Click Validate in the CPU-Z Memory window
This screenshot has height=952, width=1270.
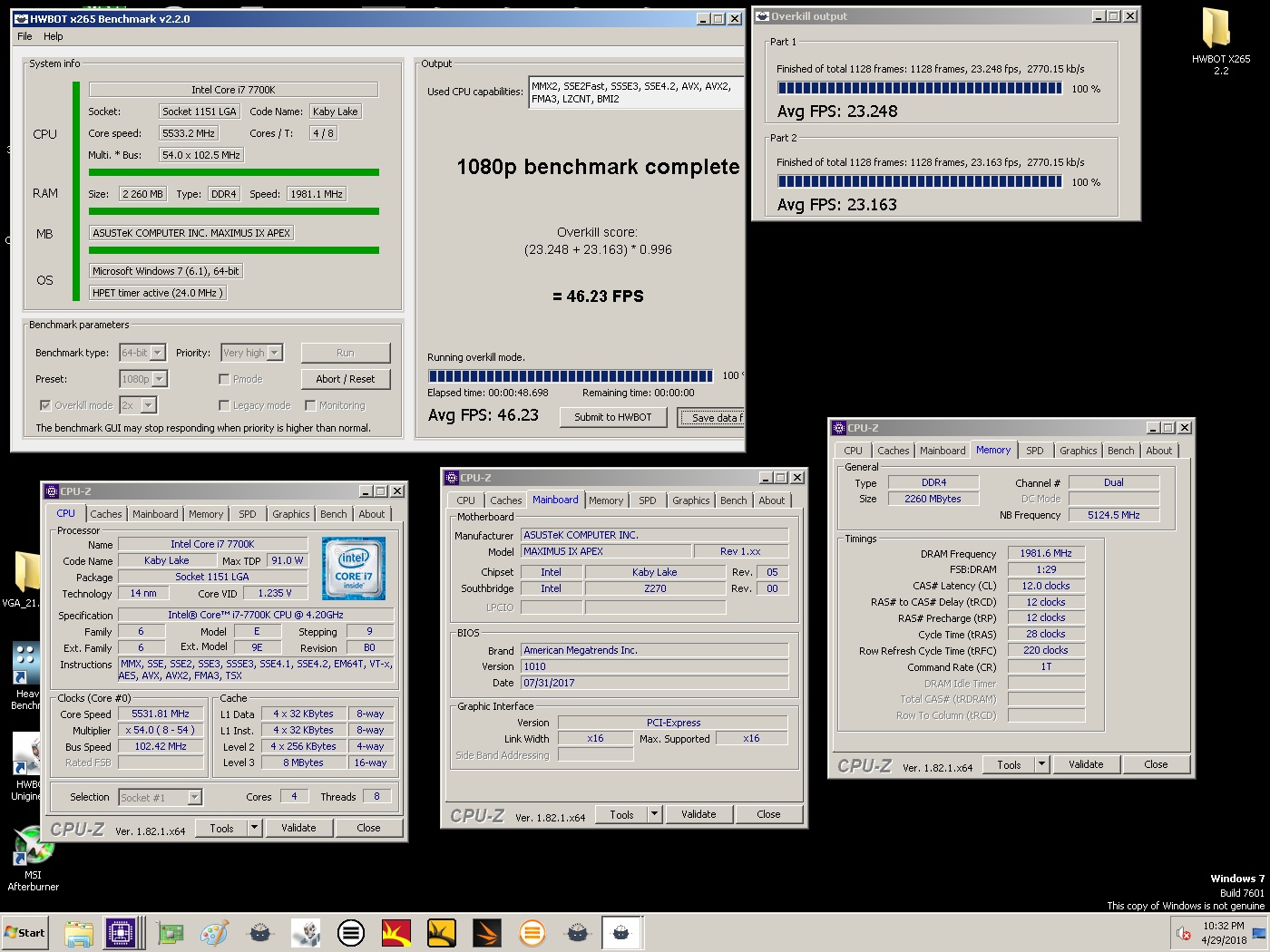click(1086, 764)
